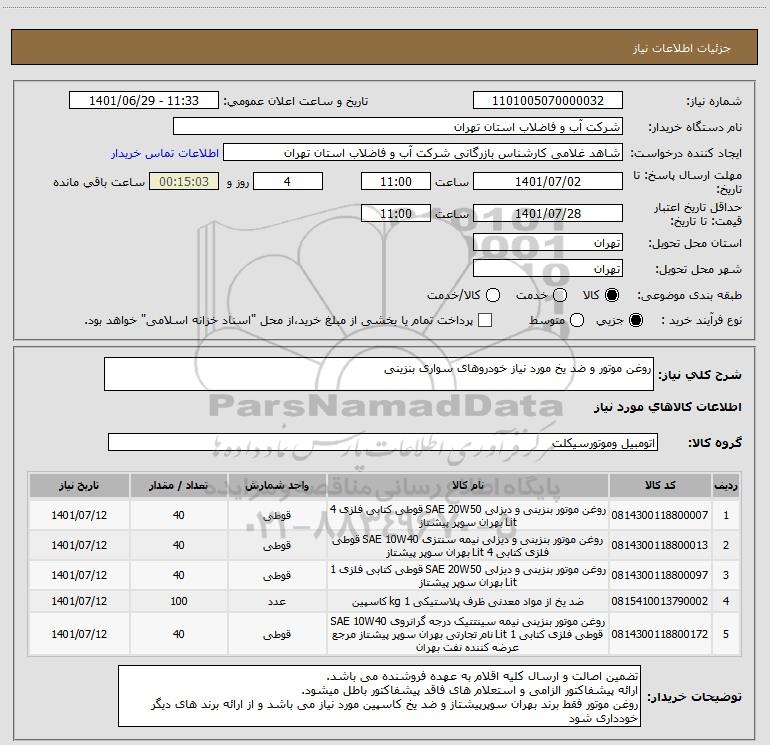Click the remaining time countdown 00:15:03
Viewport: 770px width, 745px height.
pyautogui.click(x=184, y=182)
